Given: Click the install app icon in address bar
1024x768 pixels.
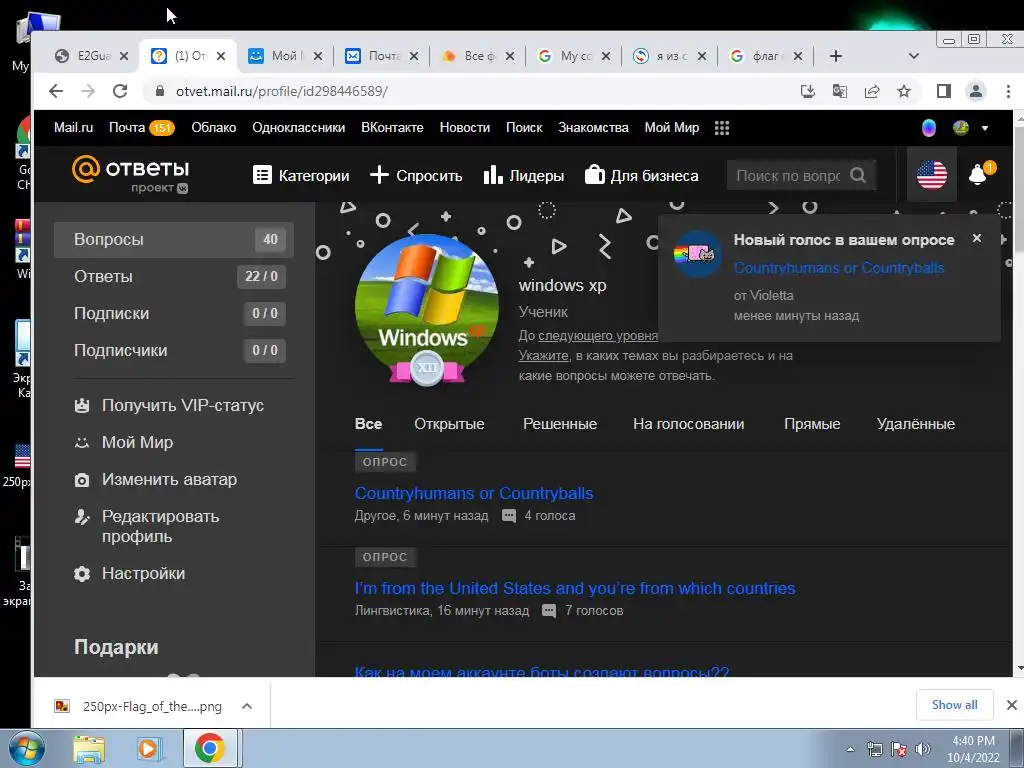Looking at the screenshot, I should [808, 91].
